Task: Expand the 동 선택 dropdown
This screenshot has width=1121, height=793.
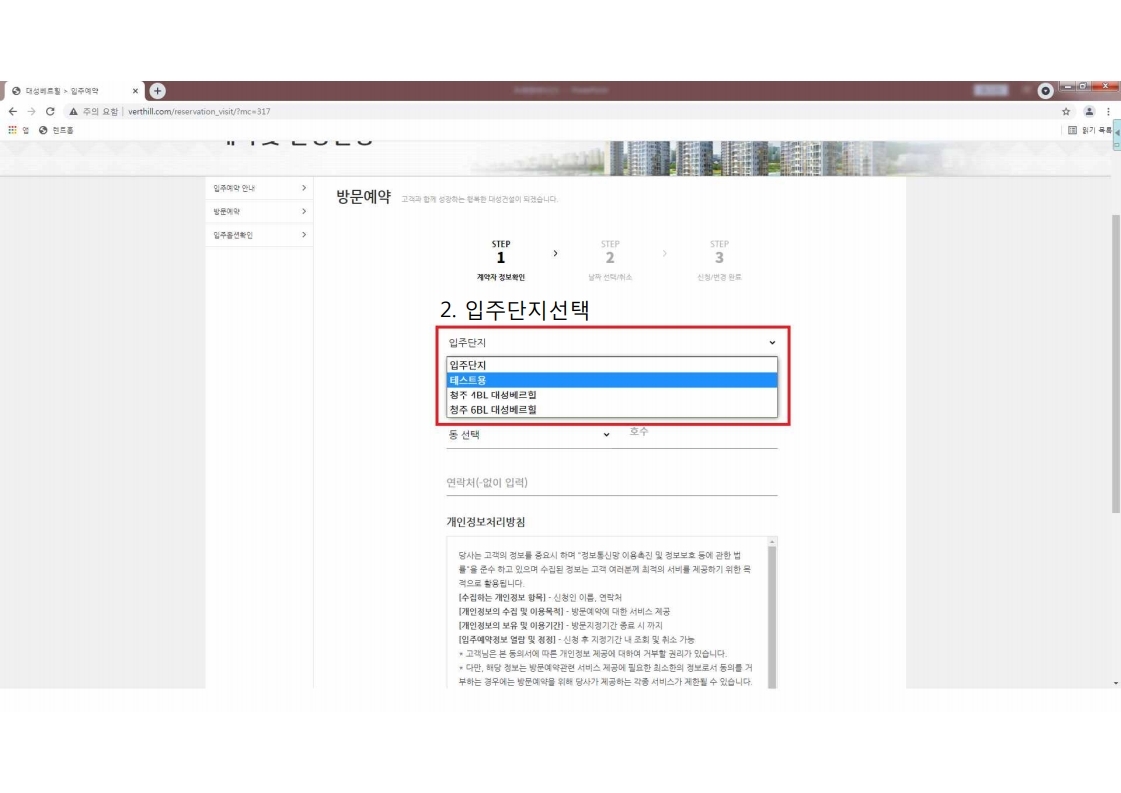Action: point(528,435)
